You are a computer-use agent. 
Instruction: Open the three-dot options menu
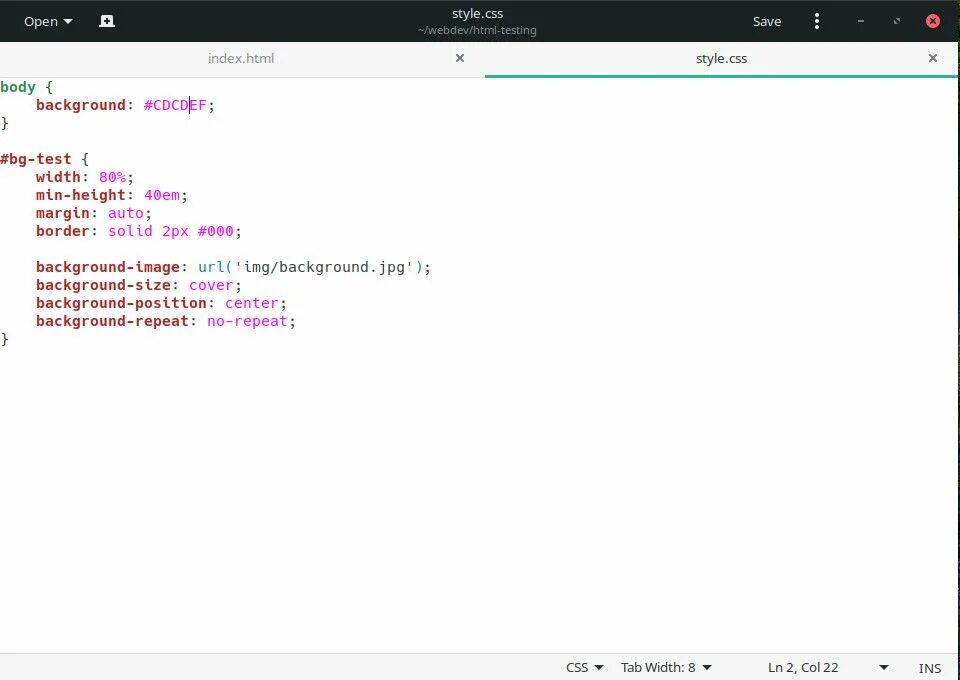coord(817,21)
